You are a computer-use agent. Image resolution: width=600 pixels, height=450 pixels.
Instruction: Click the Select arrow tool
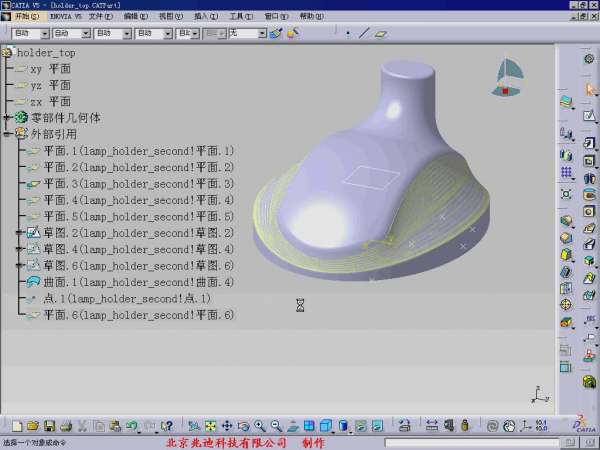point(590,89)
